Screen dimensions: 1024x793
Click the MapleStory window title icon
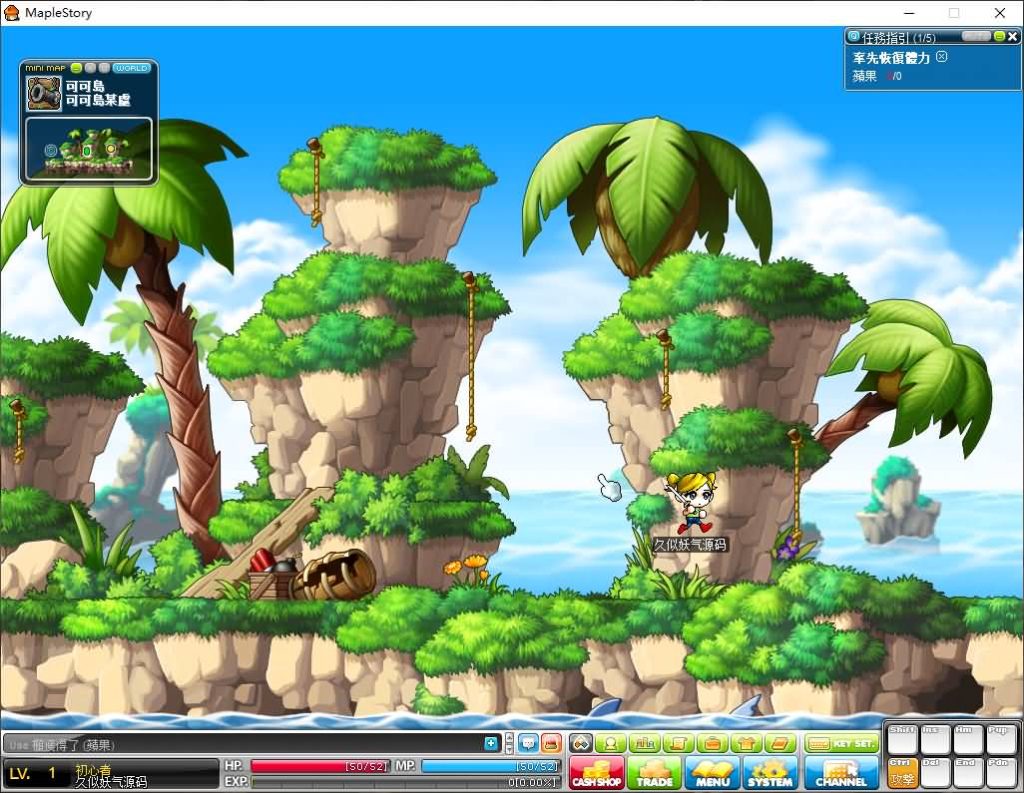click(x=12, y=12)
